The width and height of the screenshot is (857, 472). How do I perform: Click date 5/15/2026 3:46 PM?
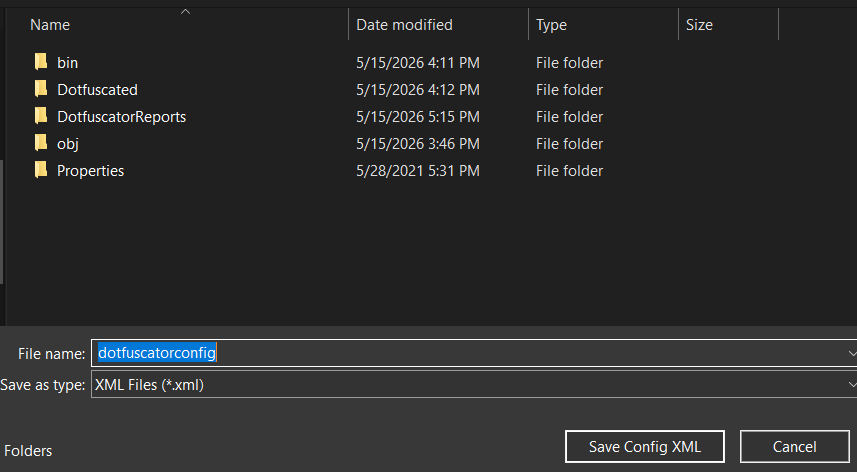[418, 144]
